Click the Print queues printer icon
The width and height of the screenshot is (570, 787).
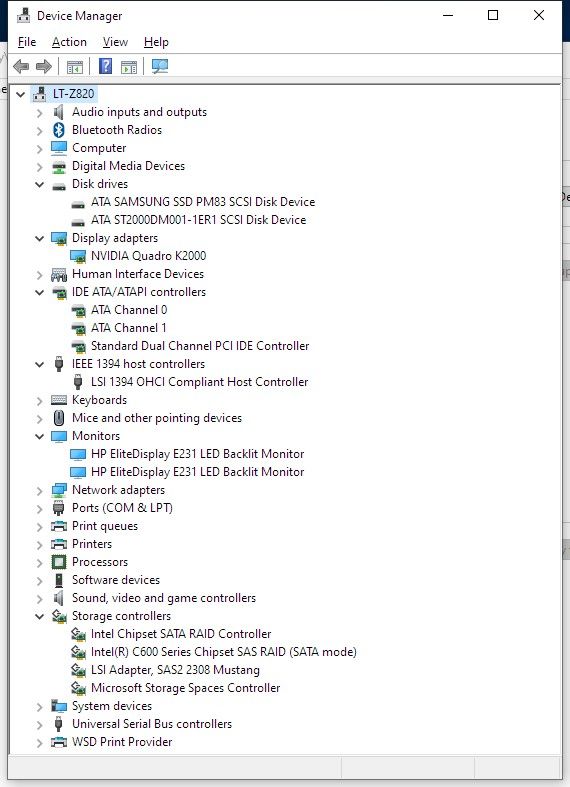point(59,526)
